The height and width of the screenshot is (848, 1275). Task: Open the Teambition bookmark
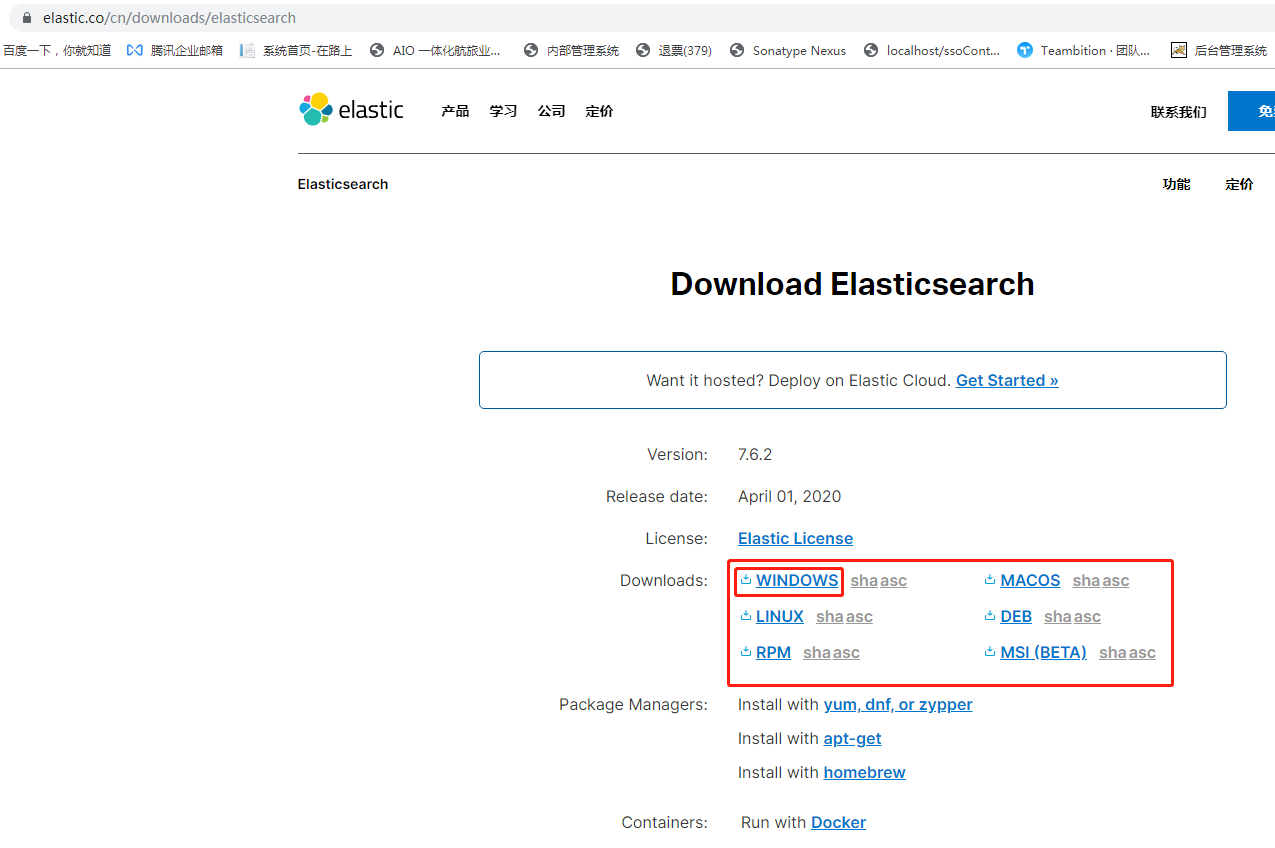coord(1084,50)
